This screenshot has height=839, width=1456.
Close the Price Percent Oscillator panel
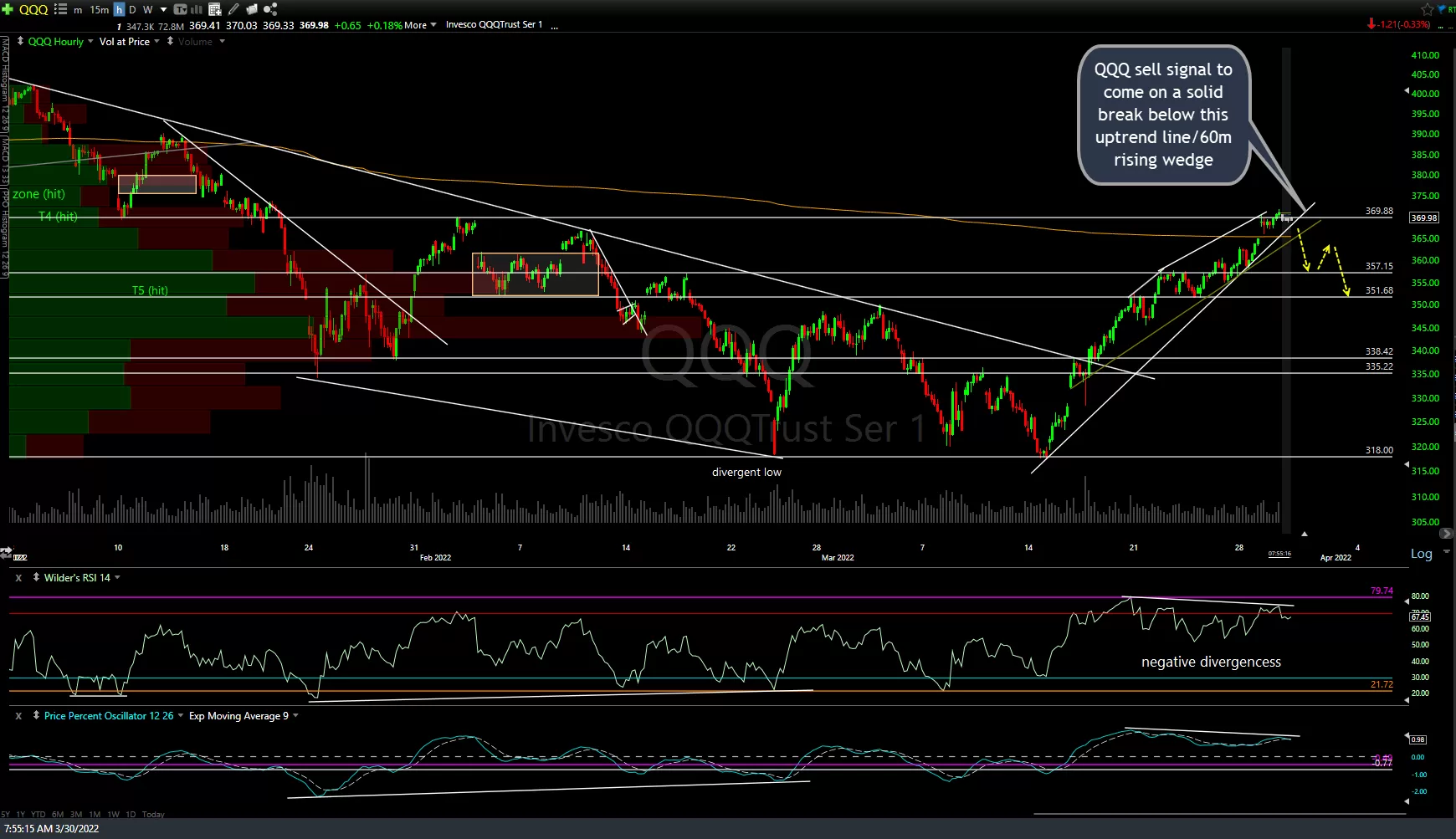(x=18, y=716)
